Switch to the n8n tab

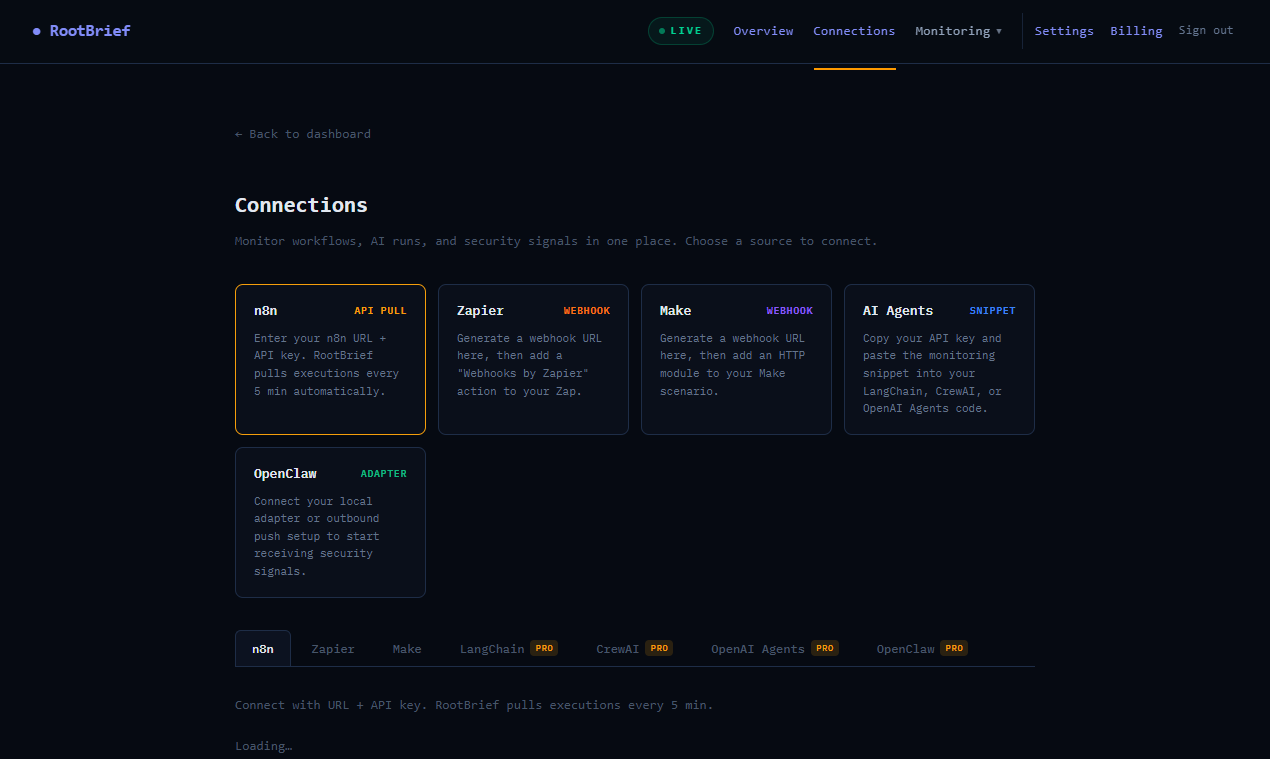[263, 649]
